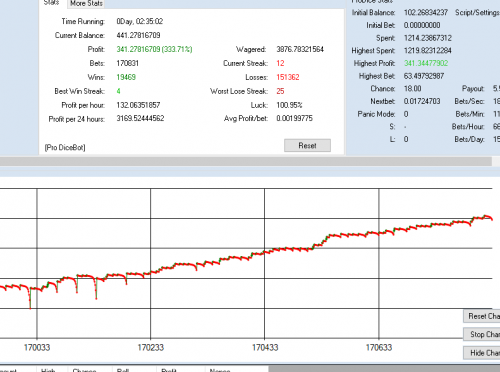Image resolution: width=500 pixels, height=372 pixels.
Task: Select the Highest Spent value 1219.82312284
Action: coord(428,51)
